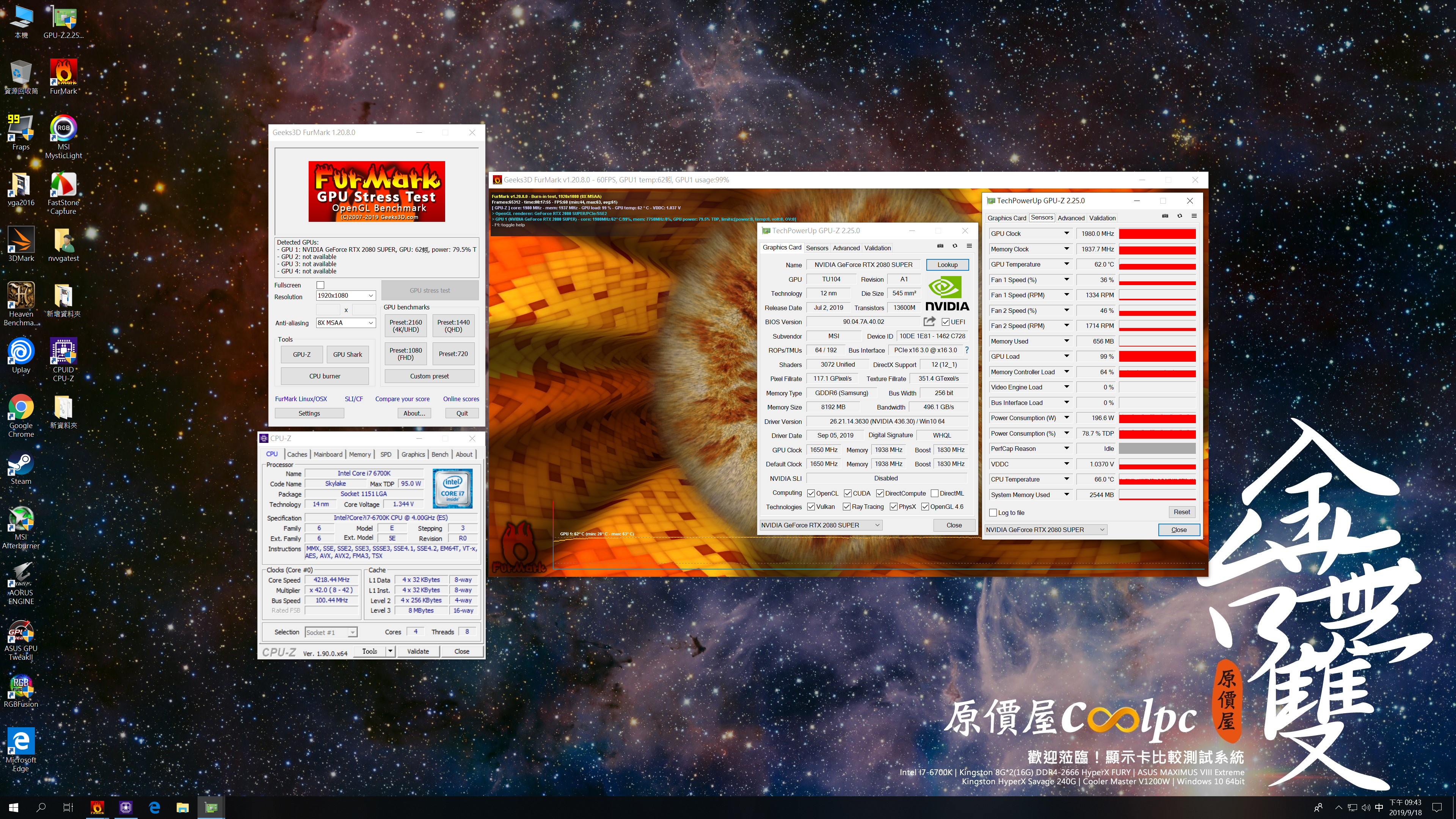Open Bench tab in CPU-Z
The height and width of the screenshot is (819, 1456).
440,455
